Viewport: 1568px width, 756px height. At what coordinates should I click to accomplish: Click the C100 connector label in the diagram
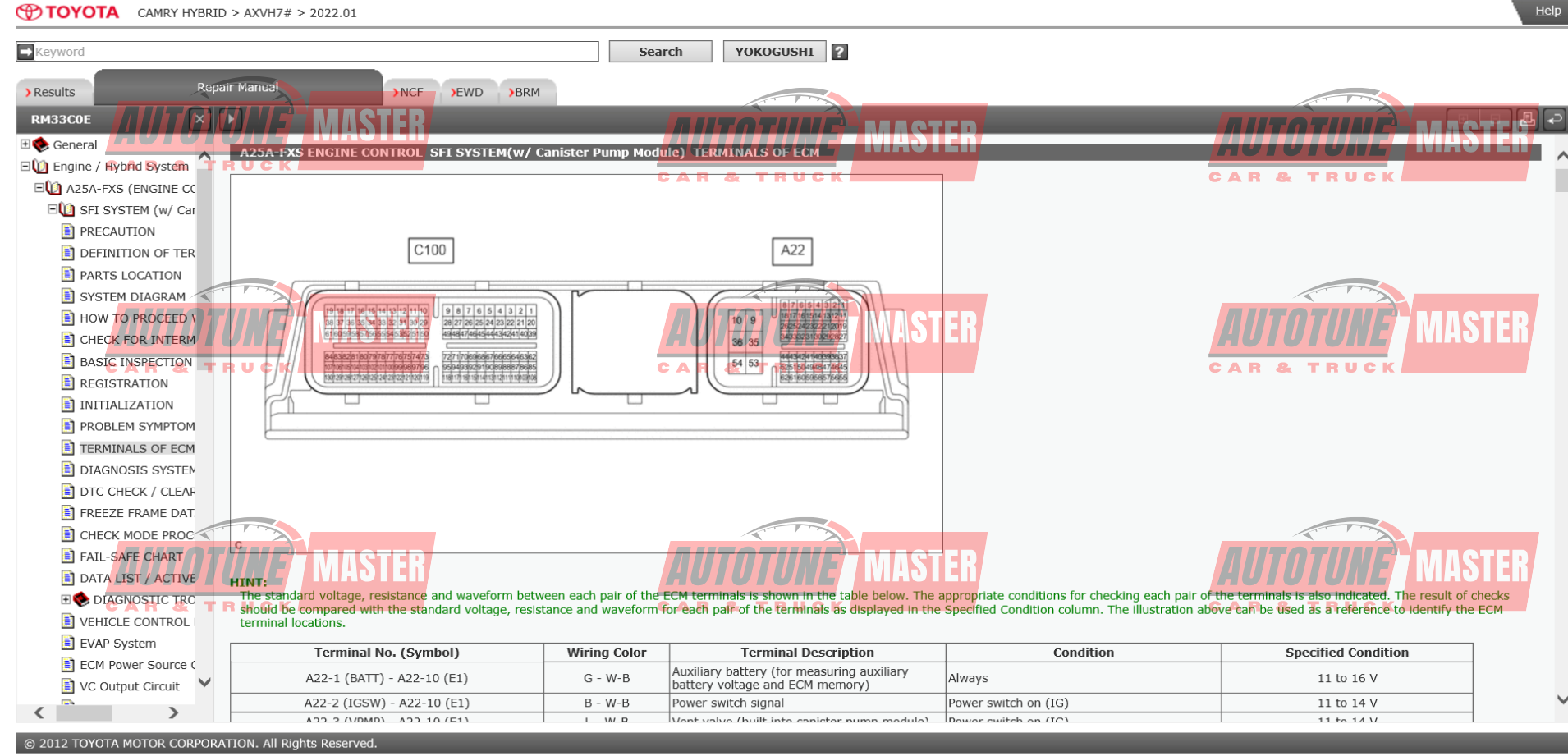(430, 250)
